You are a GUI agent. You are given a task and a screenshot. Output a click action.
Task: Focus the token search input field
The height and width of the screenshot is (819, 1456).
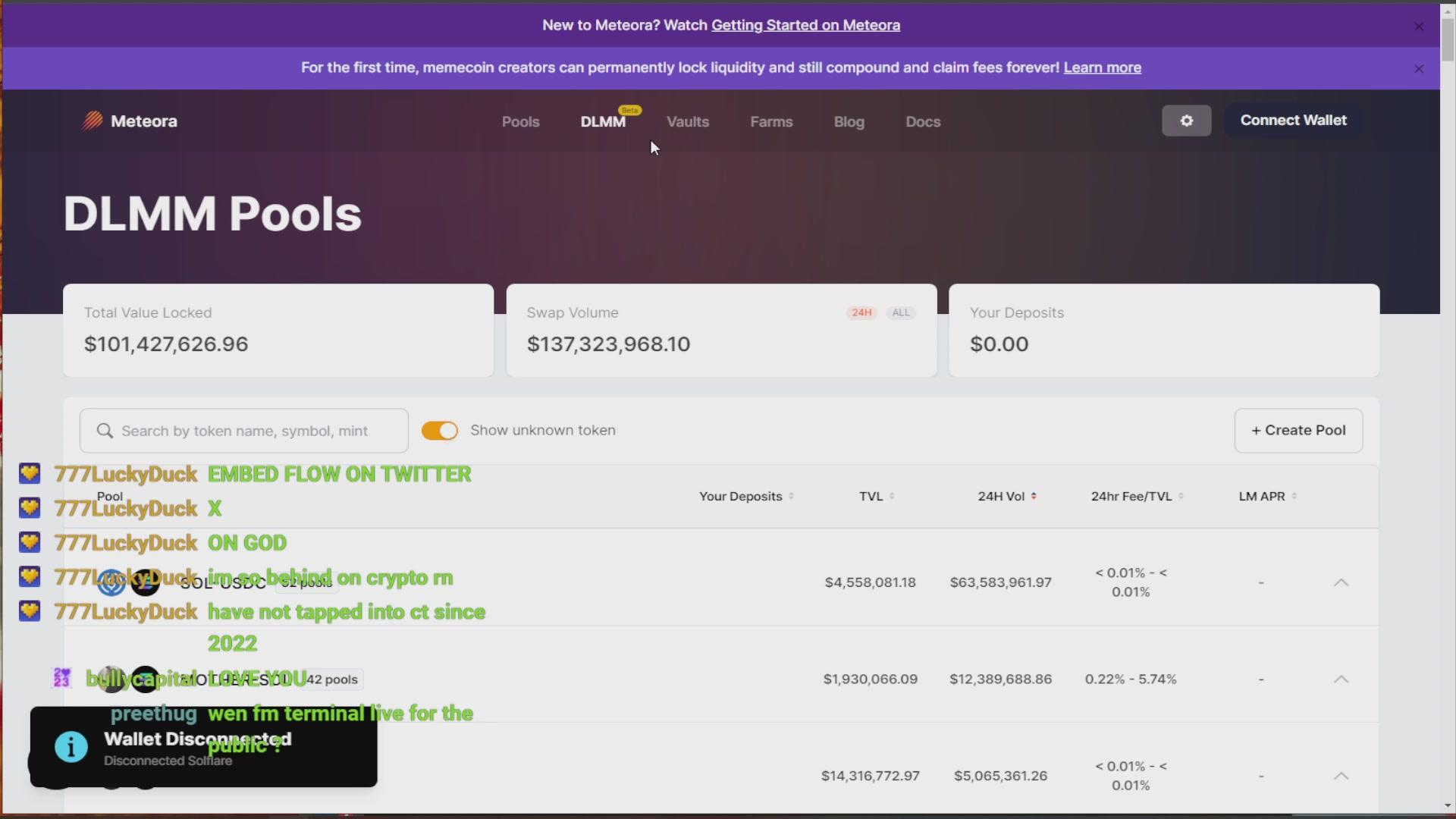click(x=258, y=431)
